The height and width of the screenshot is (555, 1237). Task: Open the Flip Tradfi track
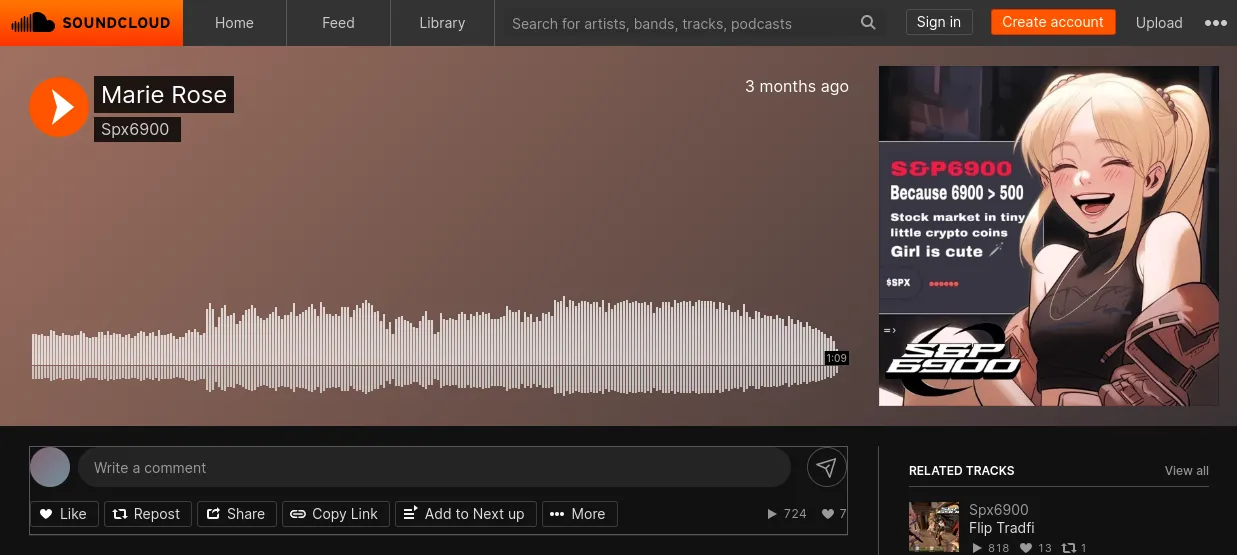pos(1002,528)
